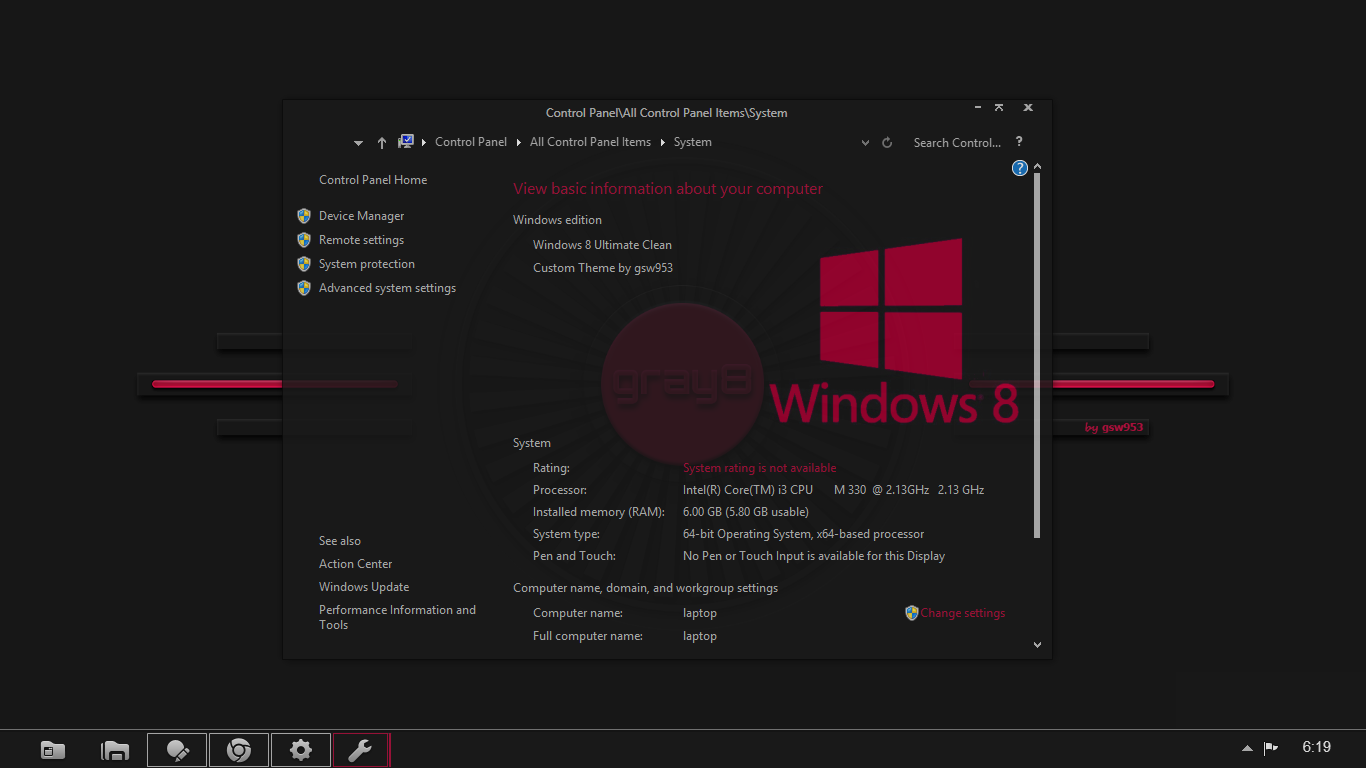Click shield icon beside Change settings
This screenshot has width=1366, height=768.
912,613
